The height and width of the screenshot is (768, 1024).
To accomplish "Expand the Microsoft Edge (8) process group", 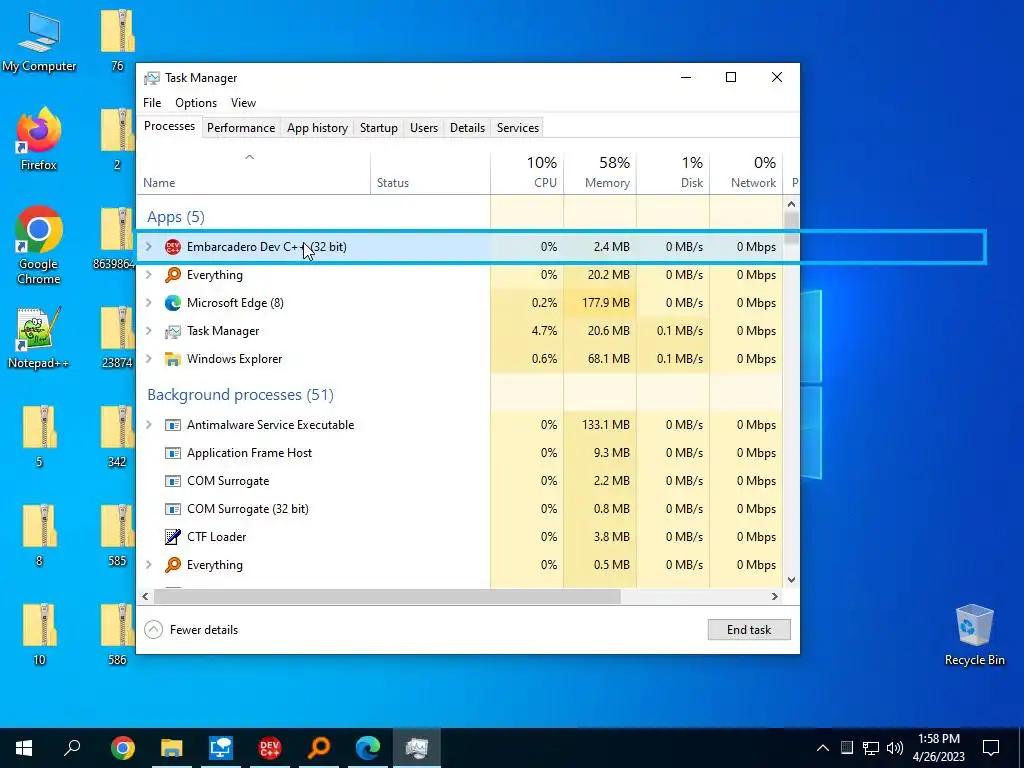I will pyautogui.click(x=149, y=303).
